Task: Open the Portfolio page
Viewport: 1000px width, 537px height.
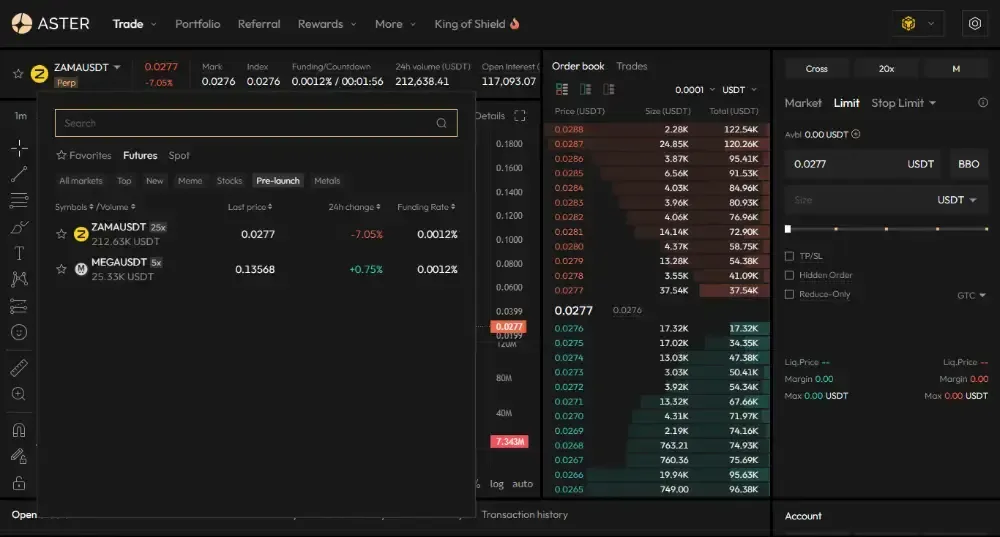Action: (198, 24)
